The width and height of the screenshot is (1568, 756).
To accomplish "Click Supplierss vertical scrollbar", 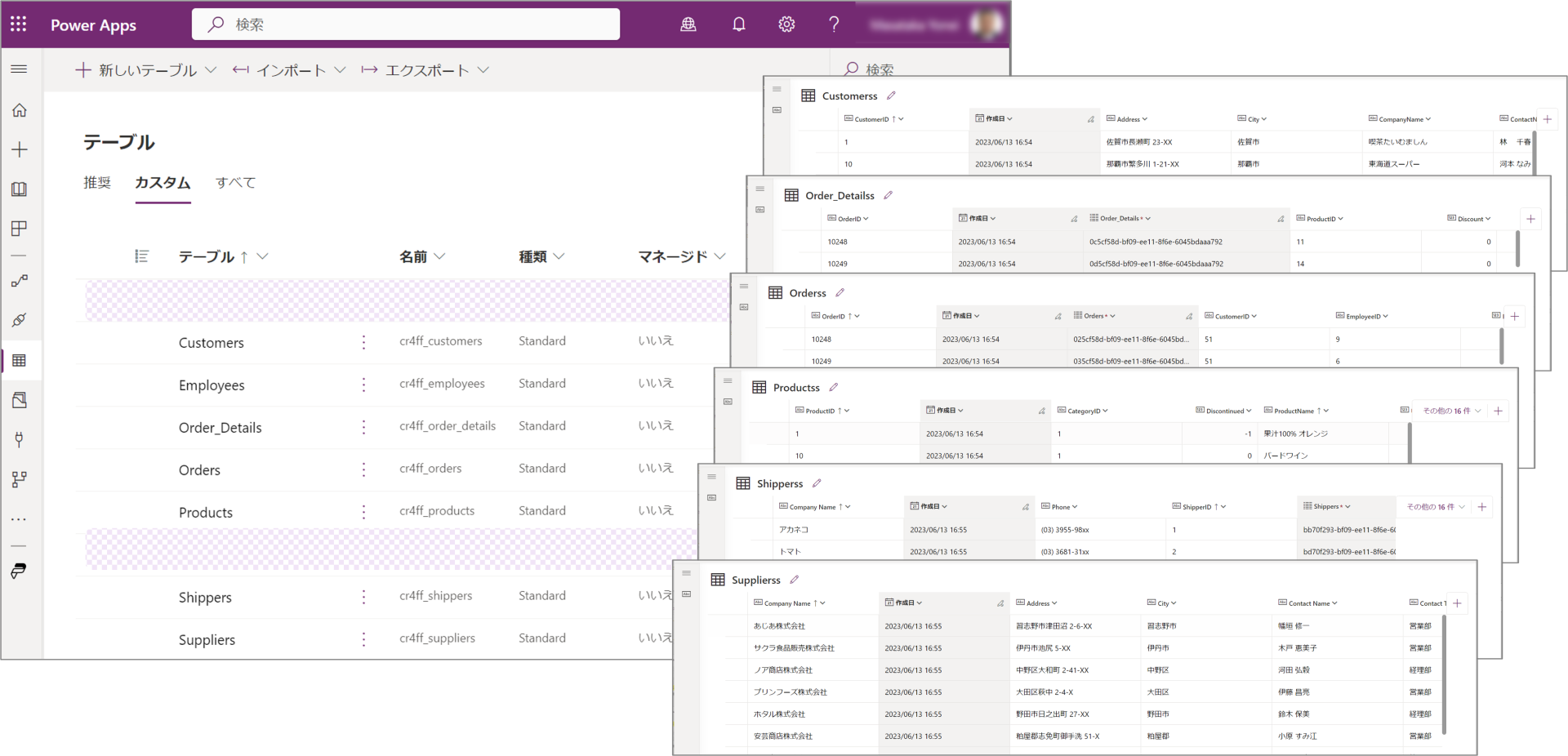I will (1444, 674).
